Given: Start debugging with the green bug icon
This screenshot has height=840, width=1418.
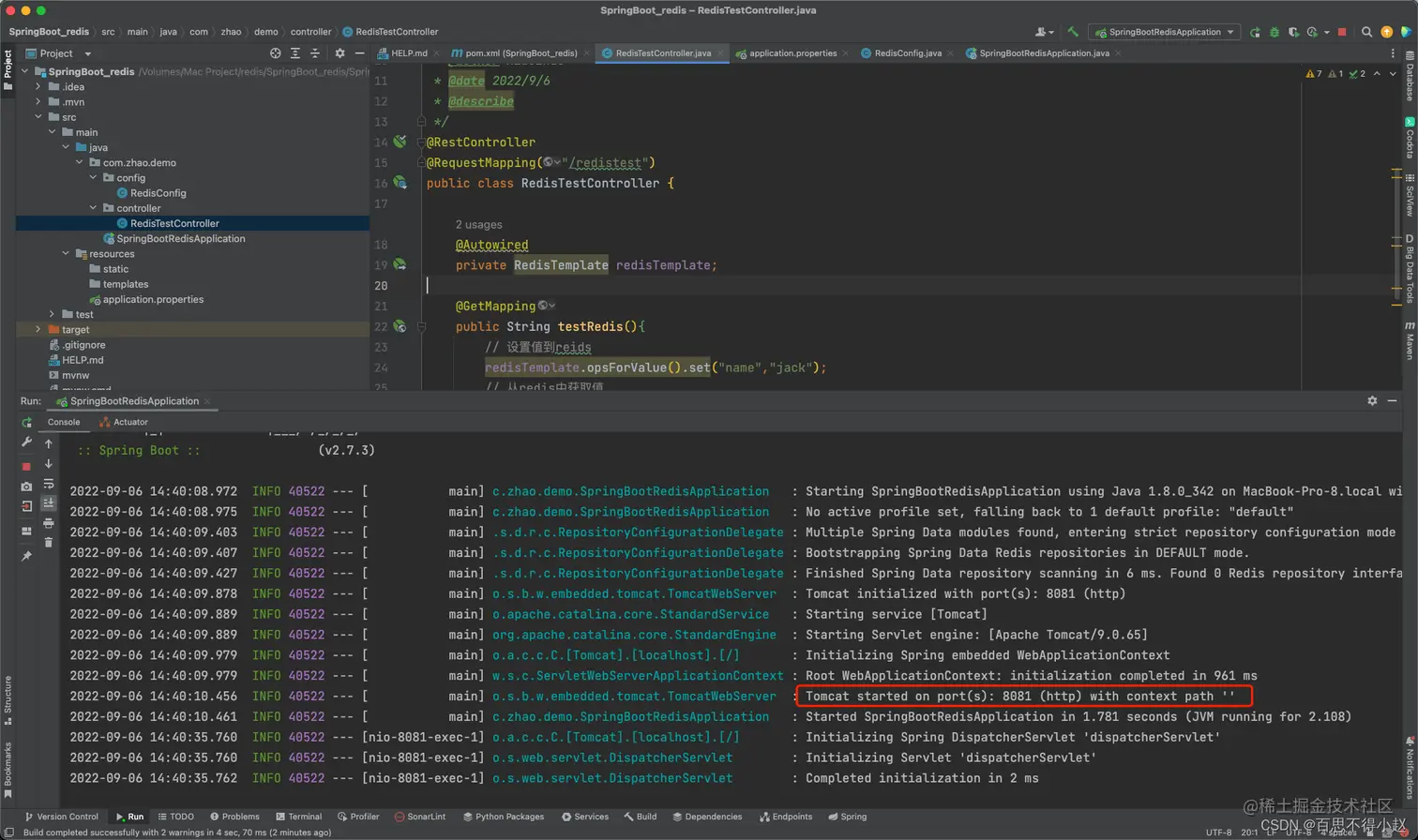Looking at the screenshot, I should coord(1274,32).
